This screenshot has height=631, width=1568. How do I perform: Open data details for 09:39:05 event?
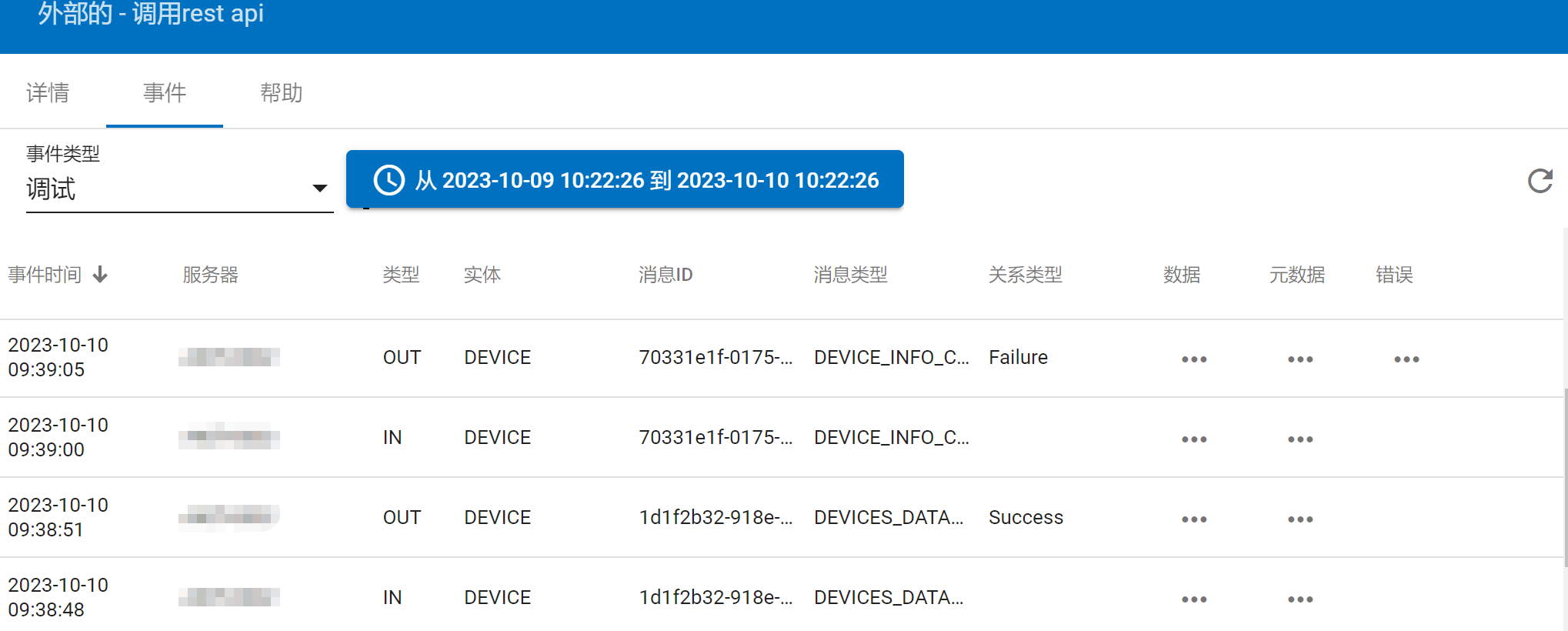[x=1193, y=359]
